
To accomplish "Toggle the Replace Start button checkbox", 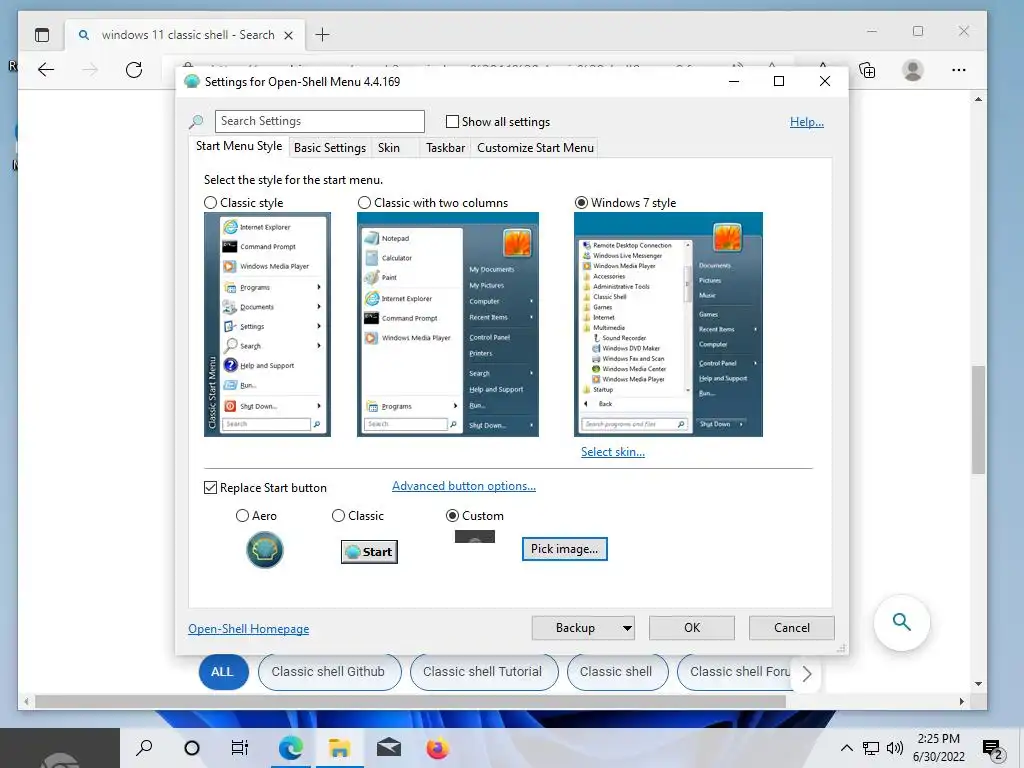I will pyautogui.click(x=210, y=488).
